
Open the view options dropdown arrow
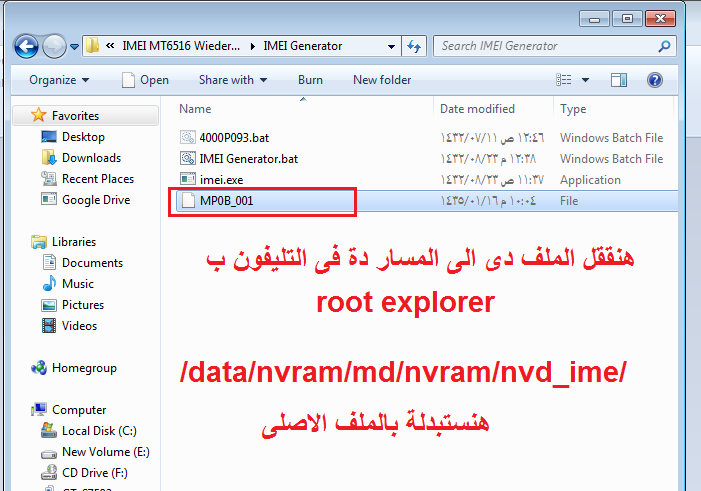click(585, 80)
